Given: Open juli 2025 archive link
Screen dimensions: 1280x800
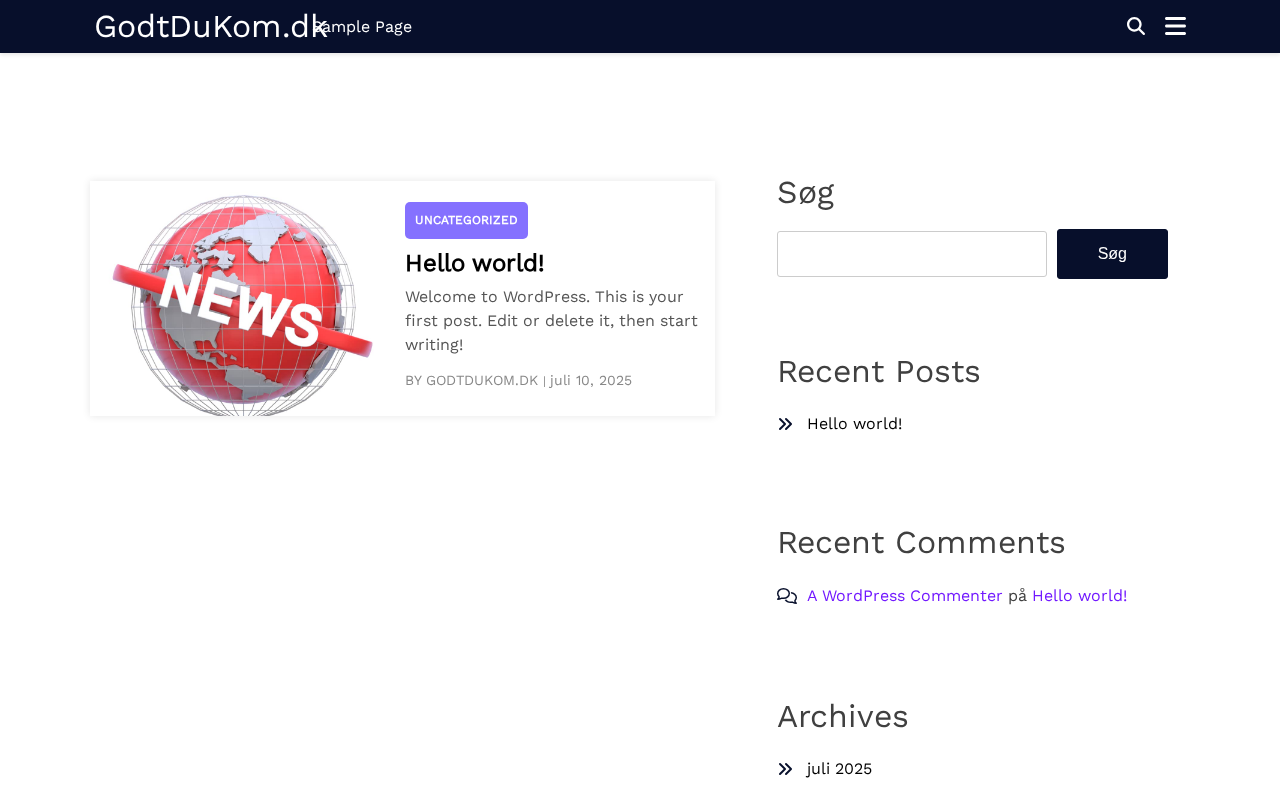Looking at the screenshot, I should coord(839,769).
